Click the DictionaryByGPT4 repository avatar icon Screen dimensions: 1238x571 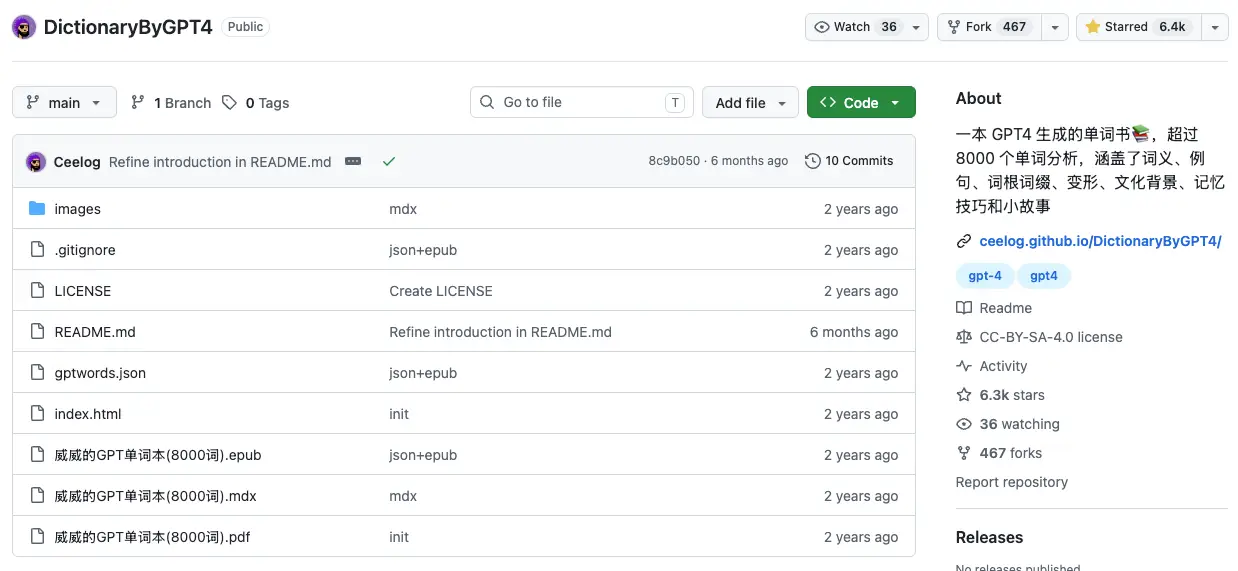(x=24, y=27)
